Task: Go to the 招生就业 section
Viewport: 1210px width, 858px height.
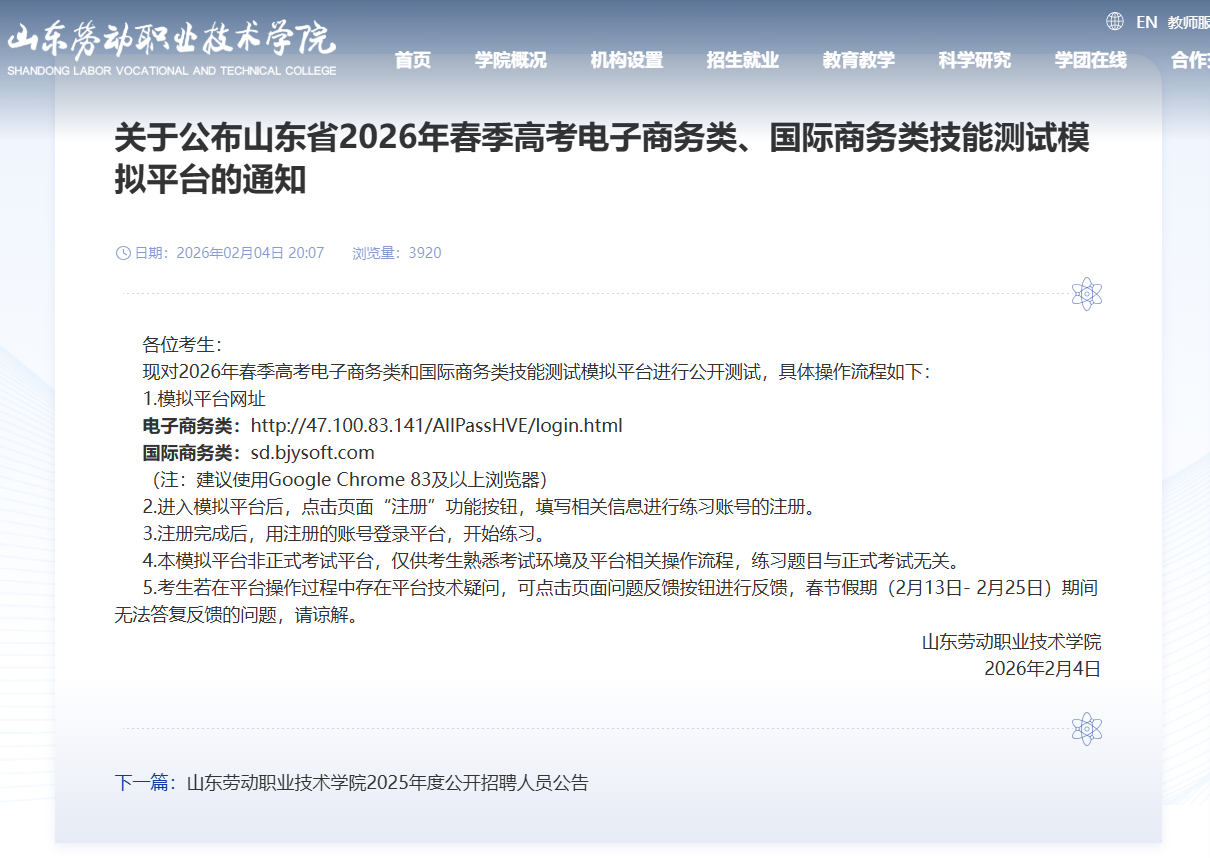Action: click(742, 61)
